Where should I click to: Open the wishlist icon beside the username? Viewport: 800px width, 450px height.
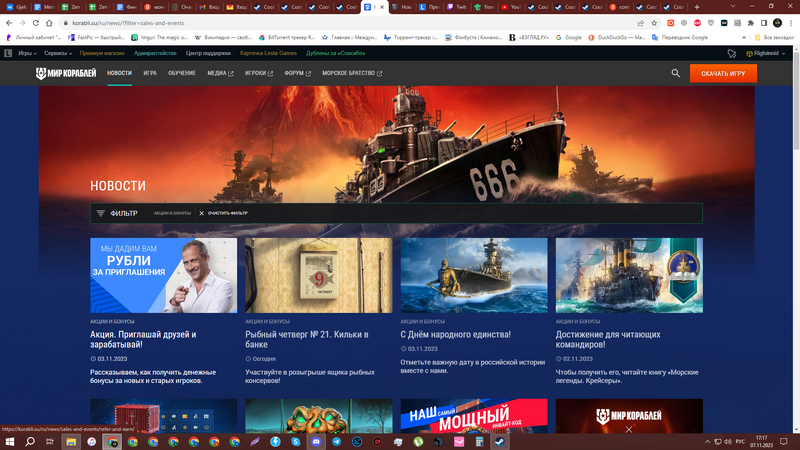pyautogui.click(x=732, y=53)
